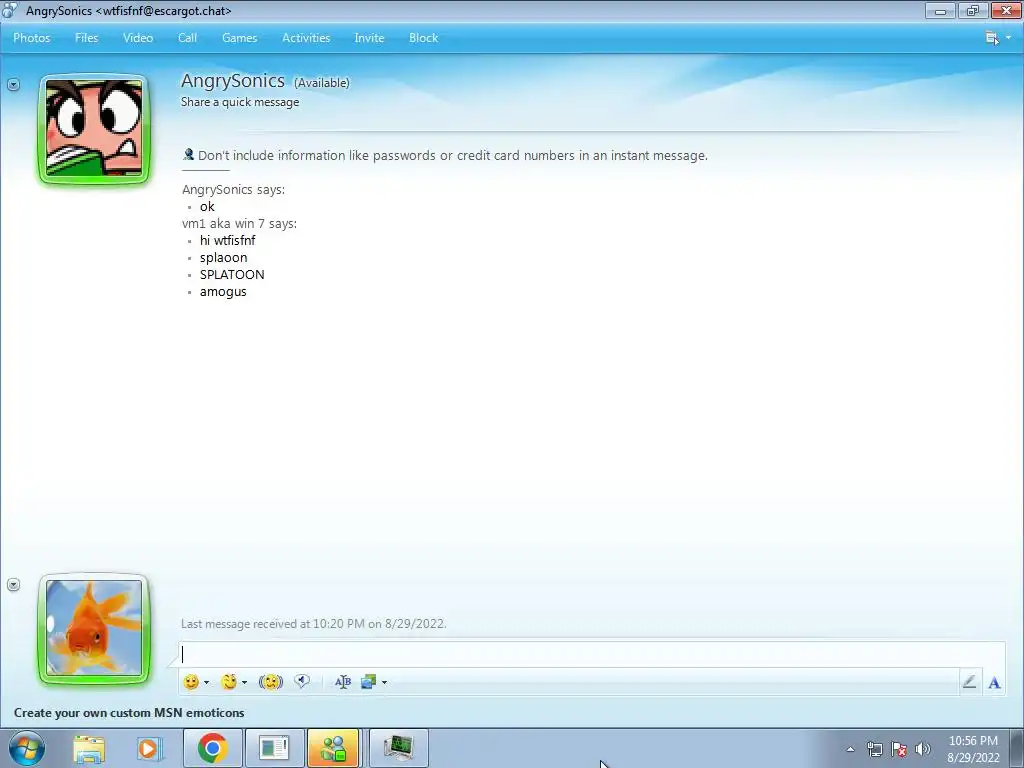Open the change font icon with letters AB
The image size is (1024, 768).
tap(343, 682)
